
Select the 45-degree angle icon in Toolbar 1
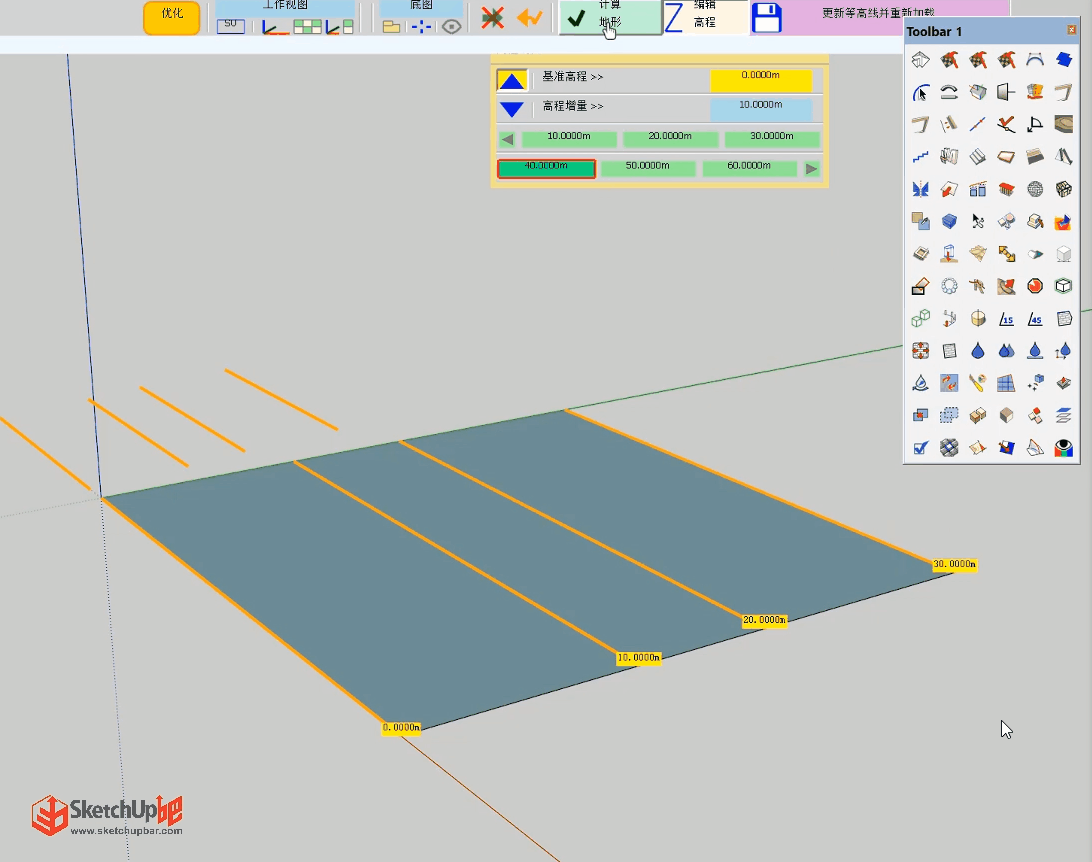point(1035,319)
